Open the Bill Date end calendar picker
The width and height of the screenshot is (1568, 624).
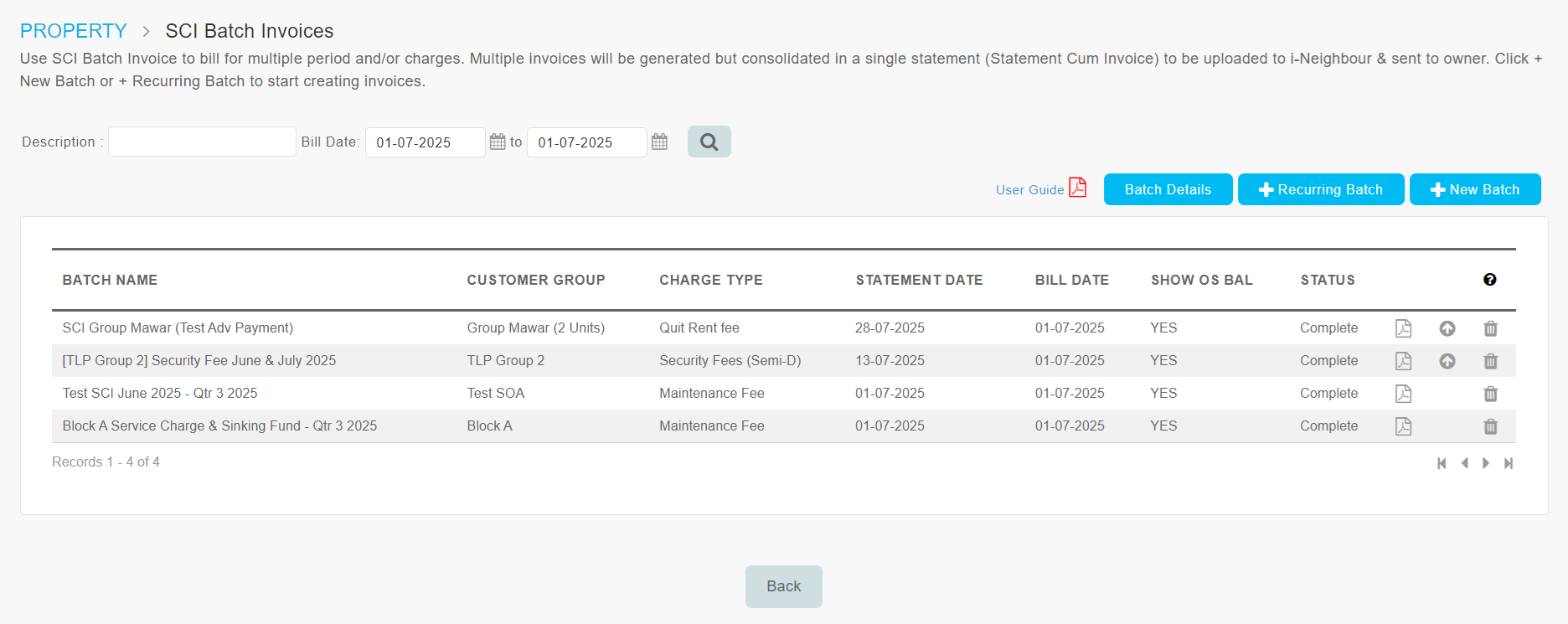point(659,142)
